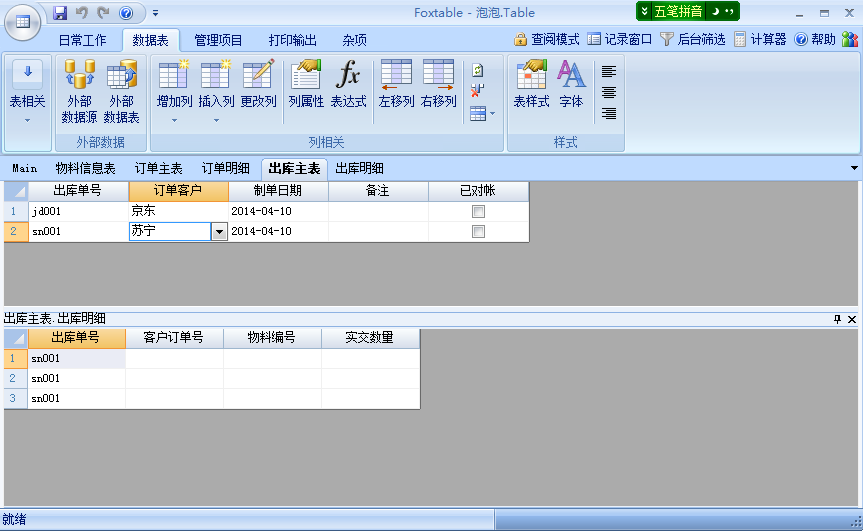Pin the 出库主表.出库明细 panel
This screenshot has height=531, width=863.
point(838,319)
